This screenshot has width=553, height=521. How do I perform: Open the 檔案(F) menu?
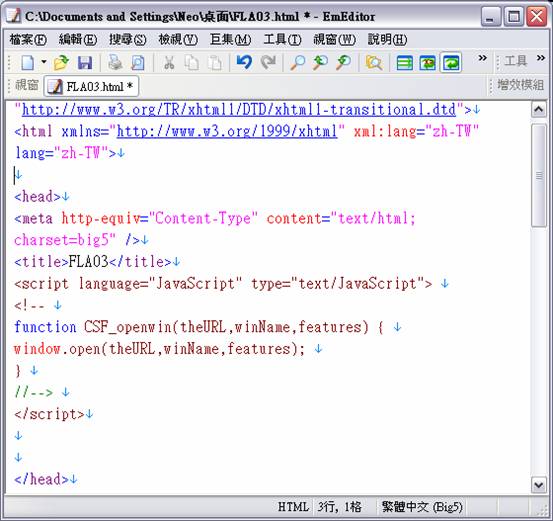click(28, 39)
